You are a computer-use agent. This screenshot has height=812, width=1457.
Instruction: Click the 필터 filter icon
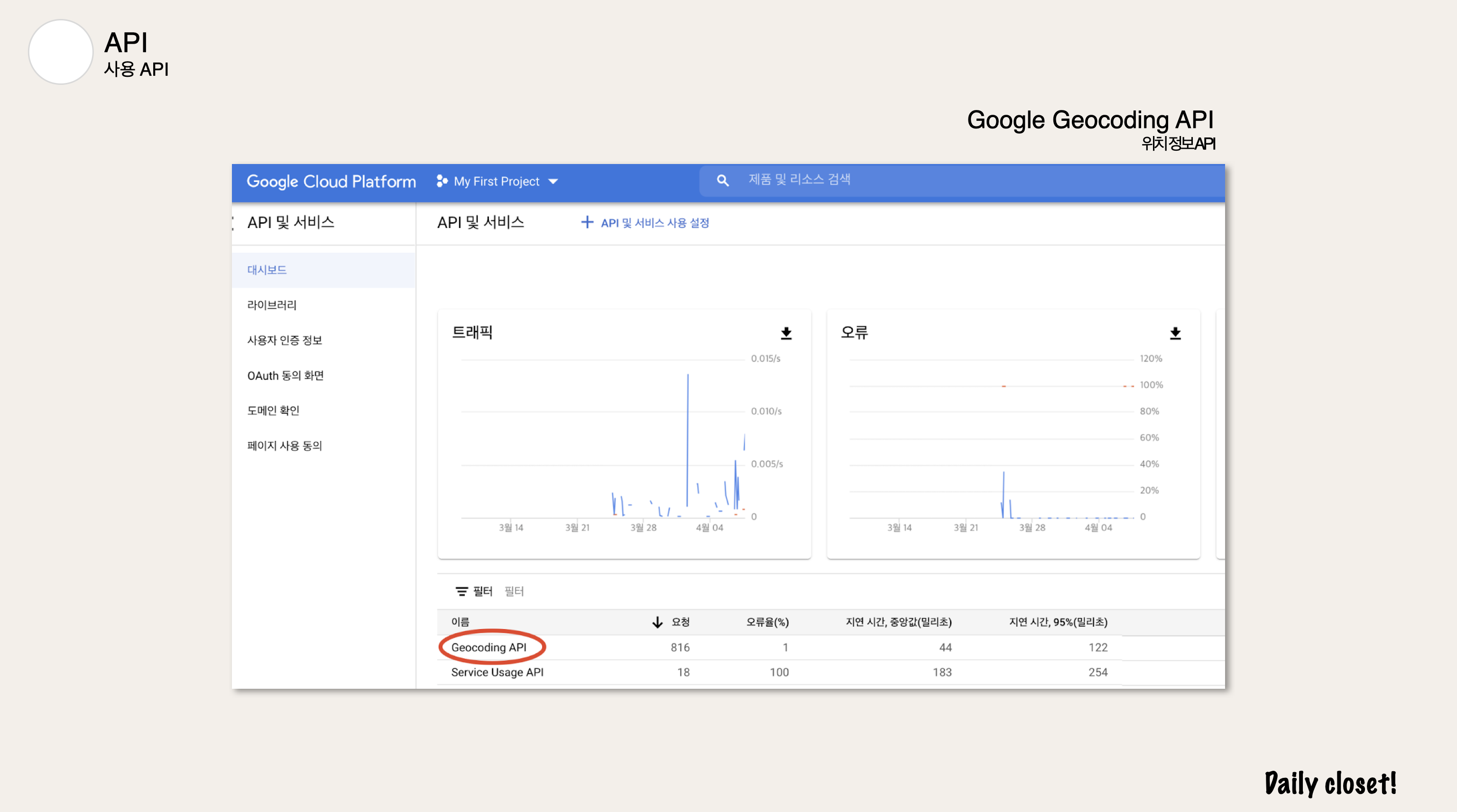(x=461, y=591)
